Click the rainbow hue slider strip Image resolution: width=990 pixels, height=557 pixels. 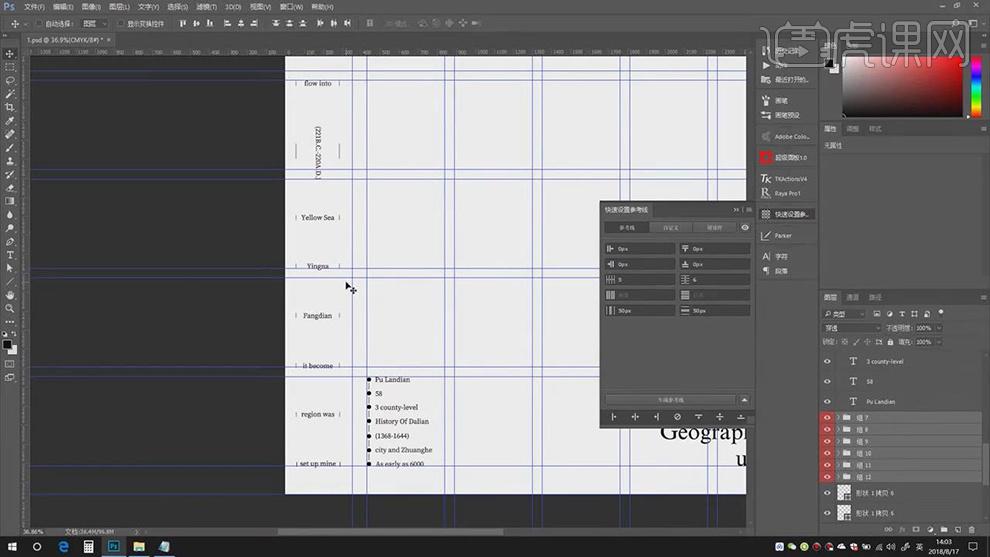(x=975, y=87)
